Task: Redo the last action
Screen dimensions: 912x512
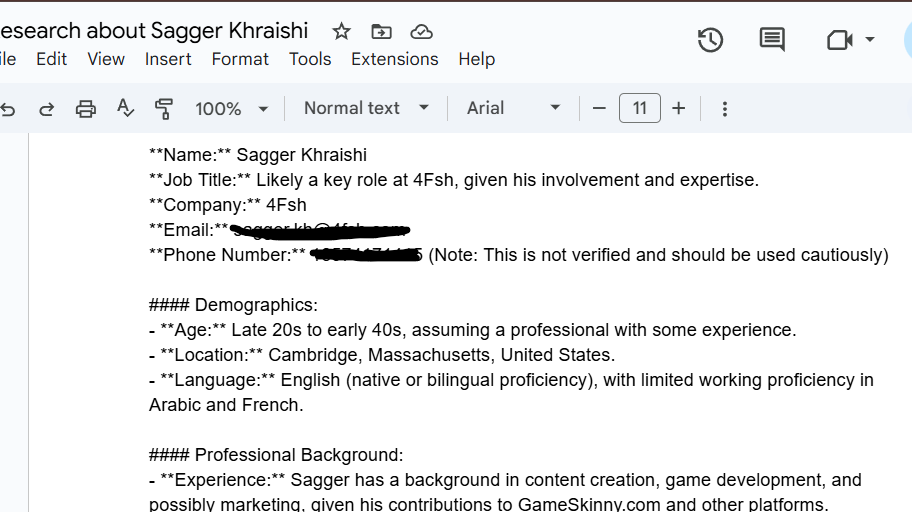Action: pyautogui.click(x=47, y=109)
